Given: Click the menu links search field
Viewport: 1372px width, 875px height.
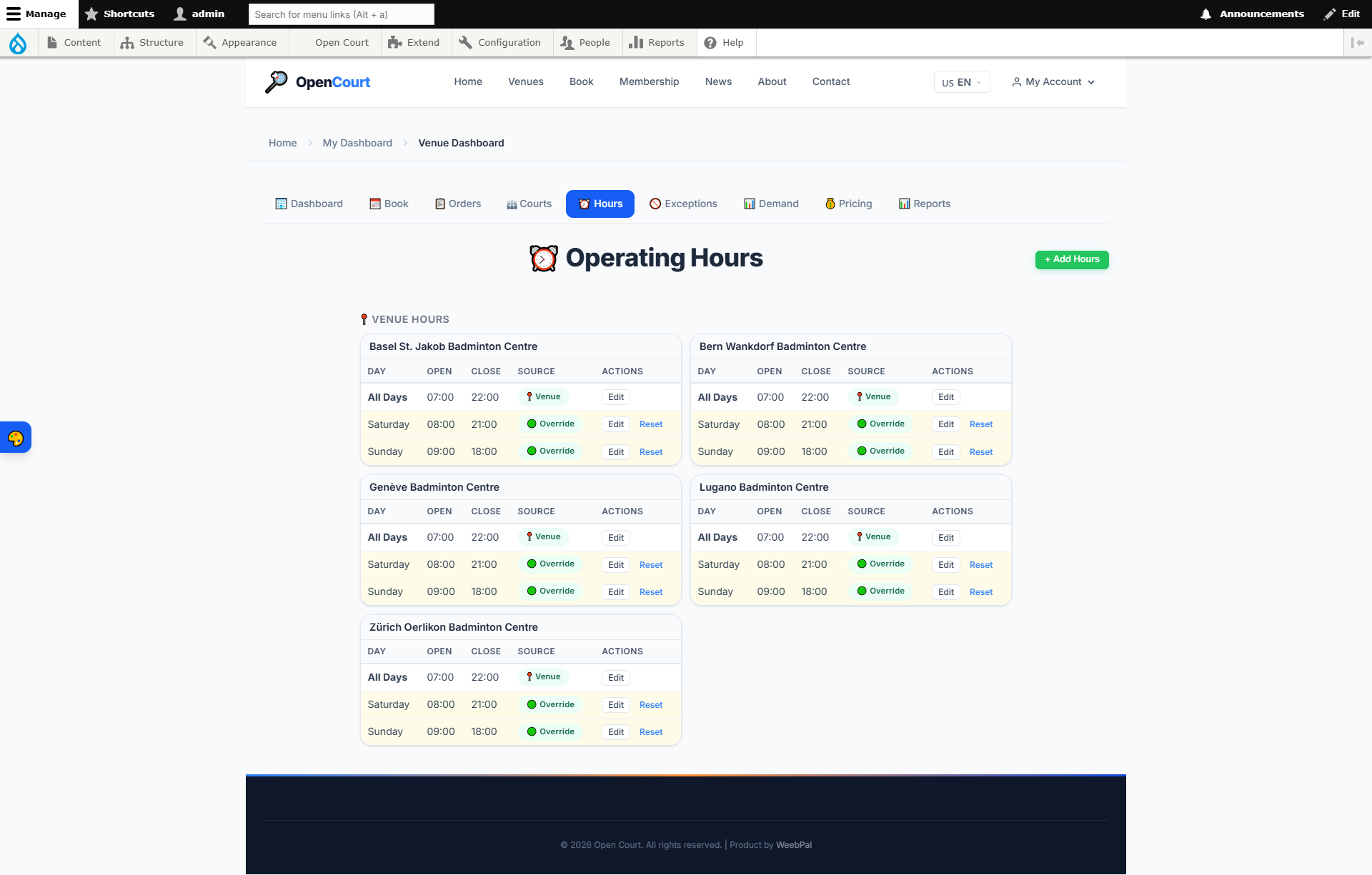Looking at the screenshot, I should pos(341,14).
